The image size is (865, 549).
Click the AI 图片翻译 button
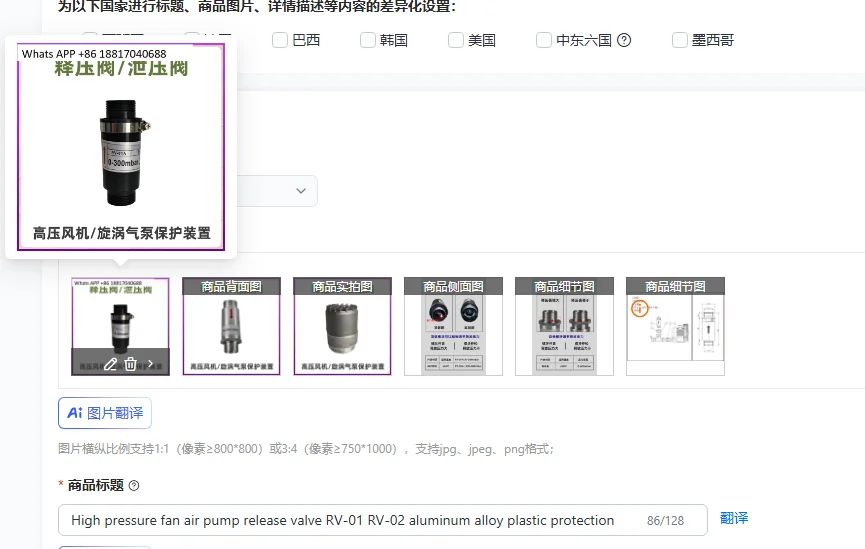coord(105,413)
